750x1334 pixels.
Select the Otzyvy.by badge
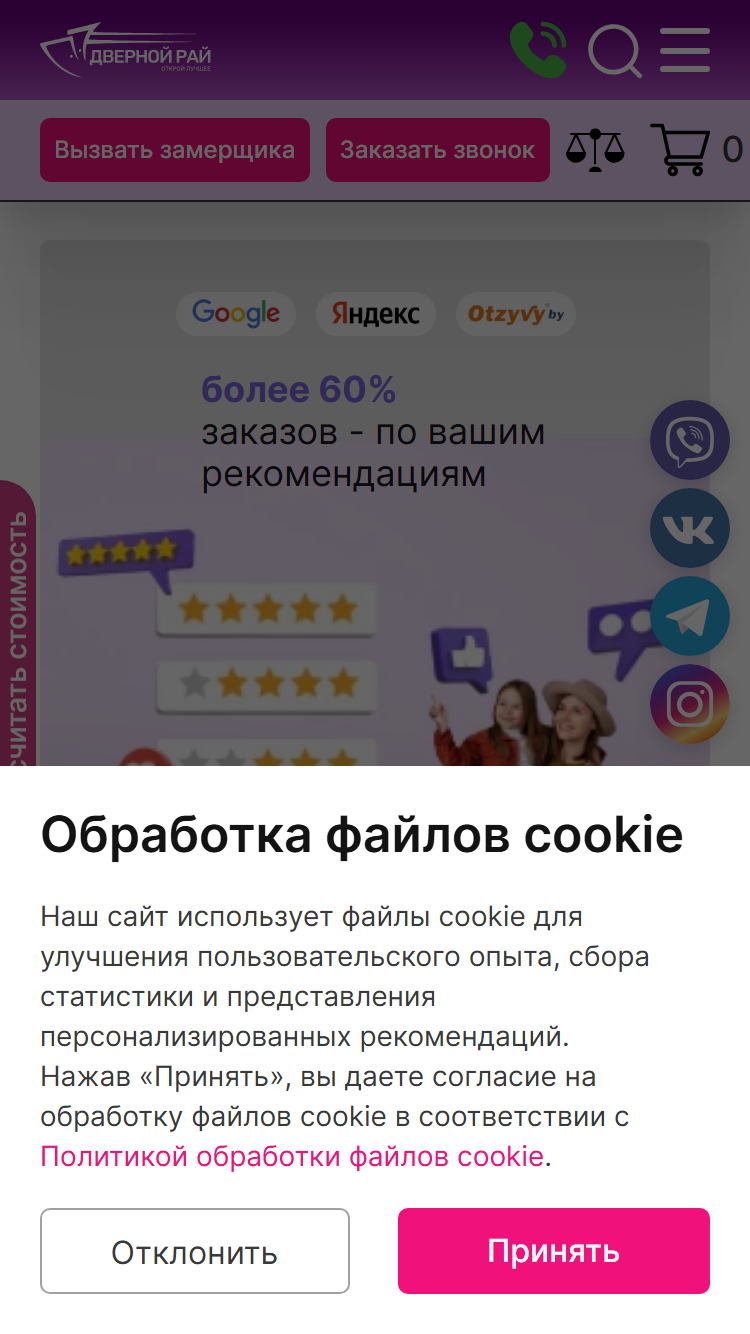(516, 314)
